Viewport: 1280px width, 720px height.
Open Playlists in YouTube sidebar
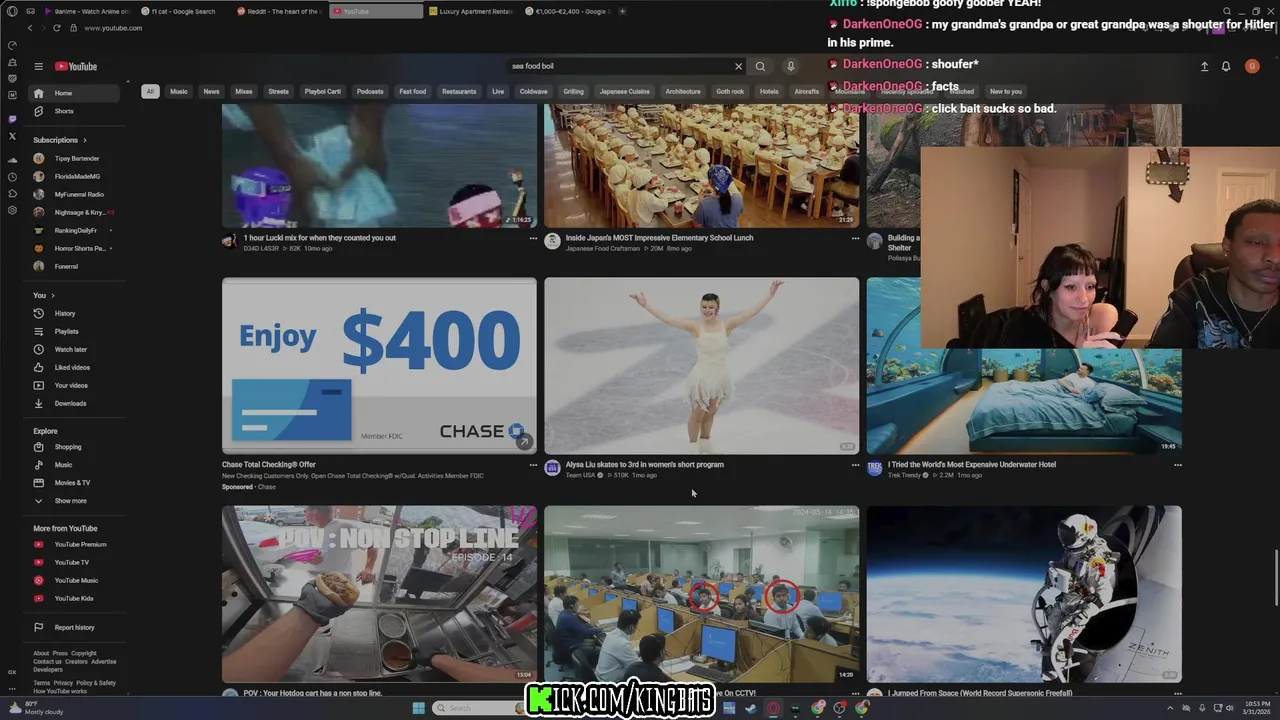[75, 331]
